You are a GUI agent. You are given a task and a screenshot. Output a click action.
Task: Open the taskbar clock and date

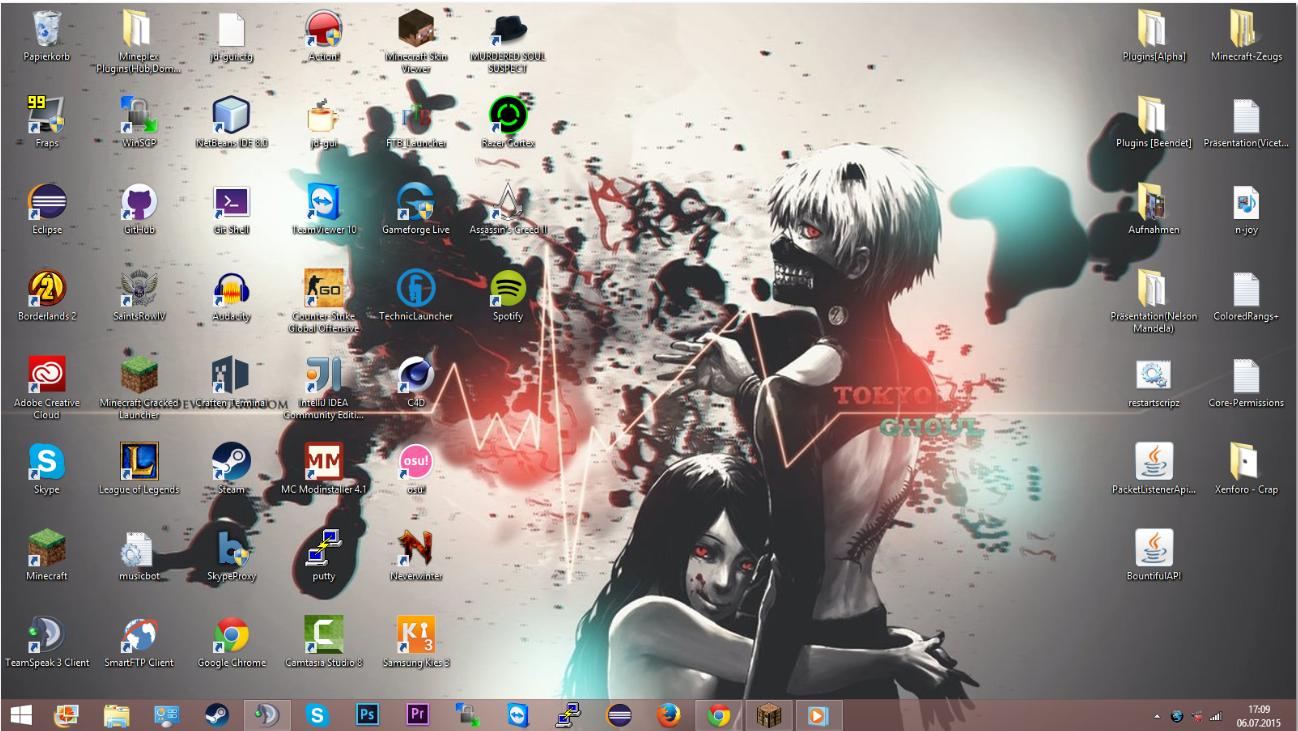[x=1258, y=715]
